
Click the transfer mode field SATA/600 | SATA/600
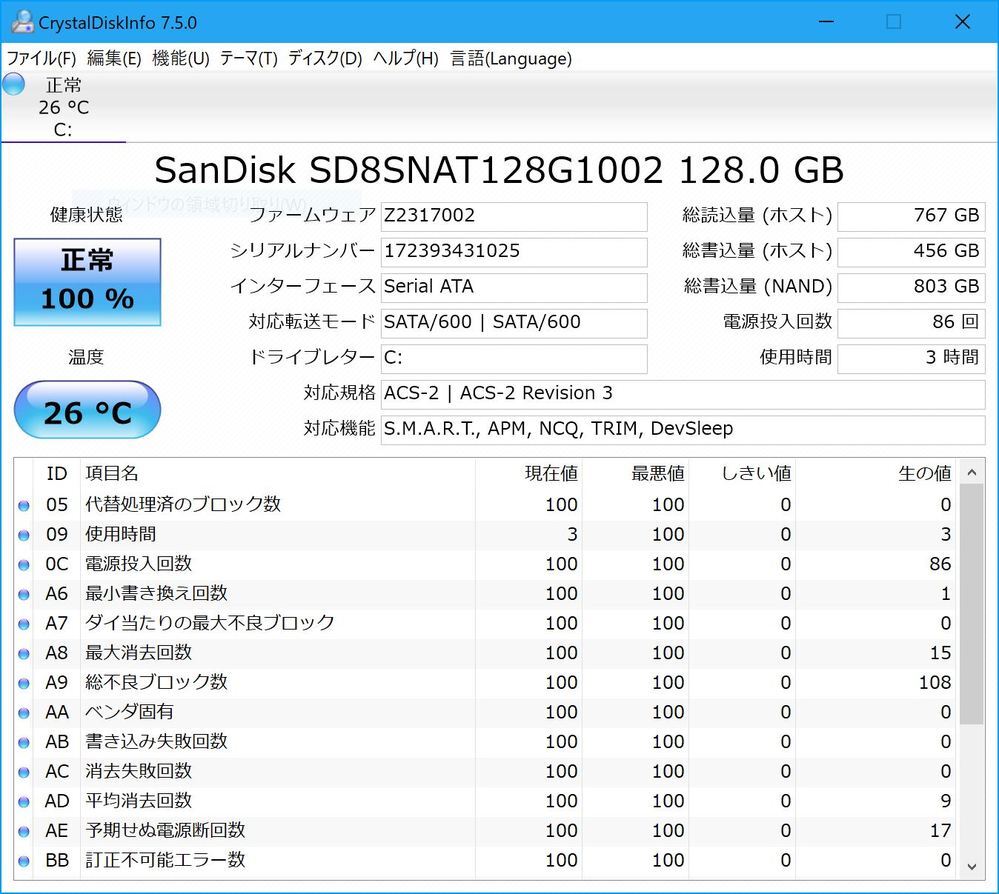514,323
